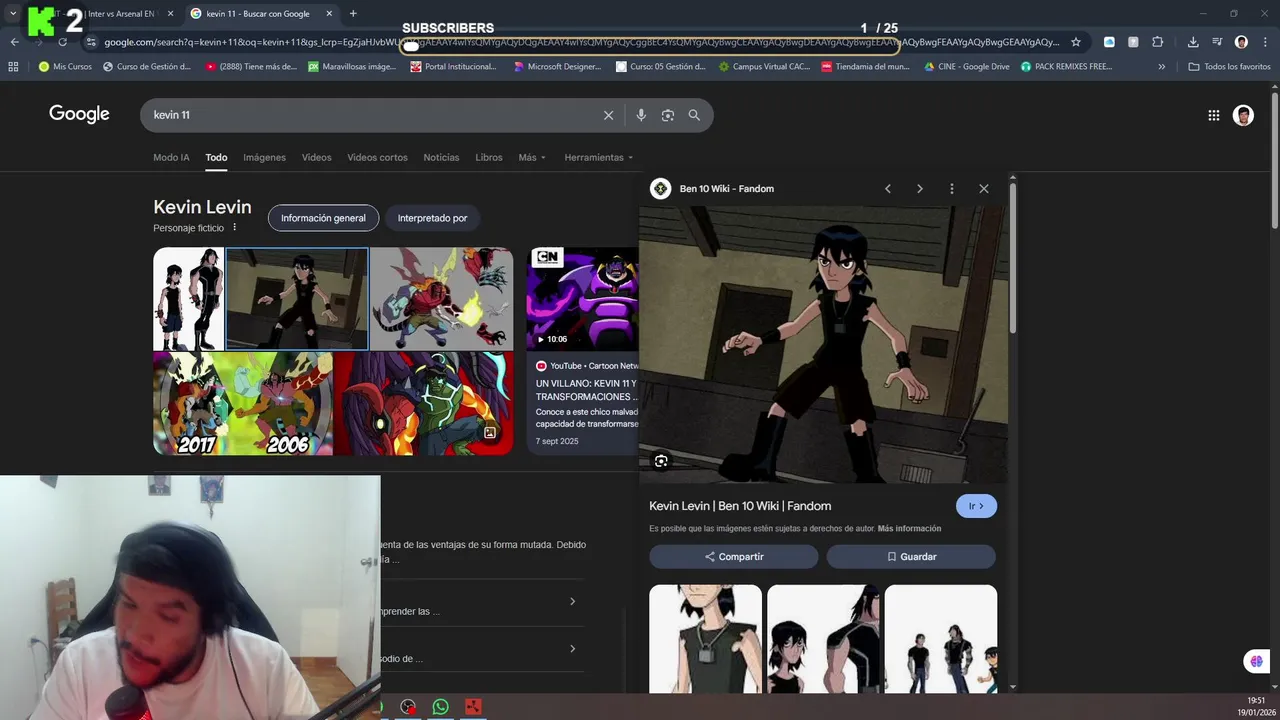Open Google account profile picture

(1243, 115)
